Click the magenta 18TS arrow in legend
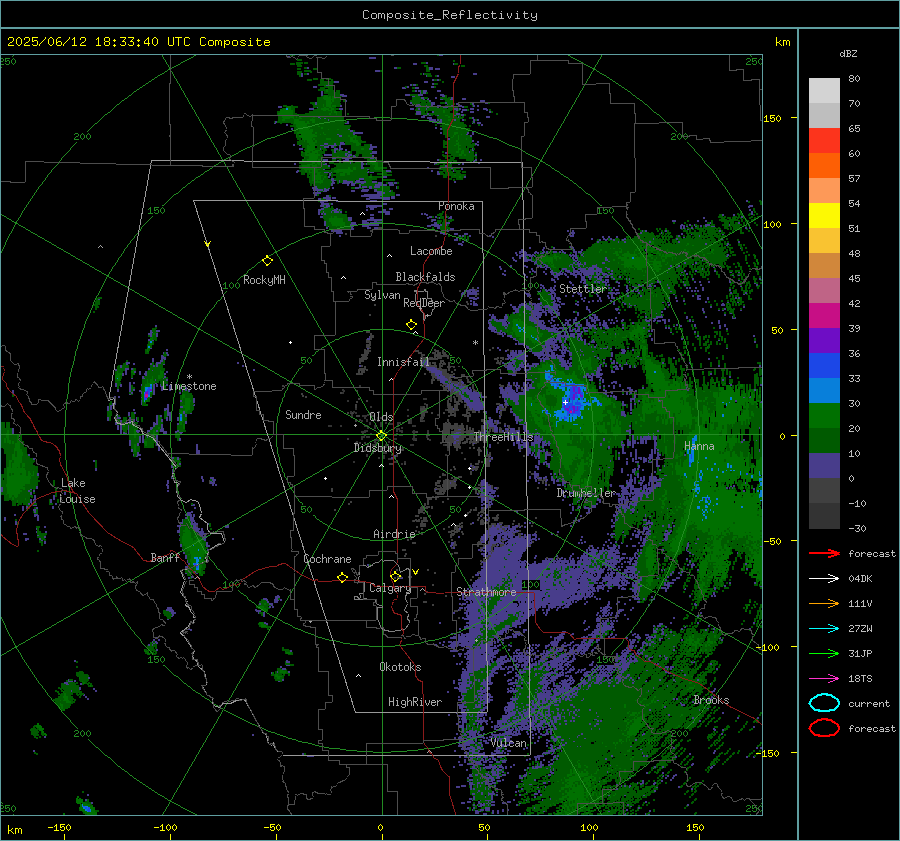Image resolution: width=900 pixels, height=841 pixels. click(x=824, y=679)
